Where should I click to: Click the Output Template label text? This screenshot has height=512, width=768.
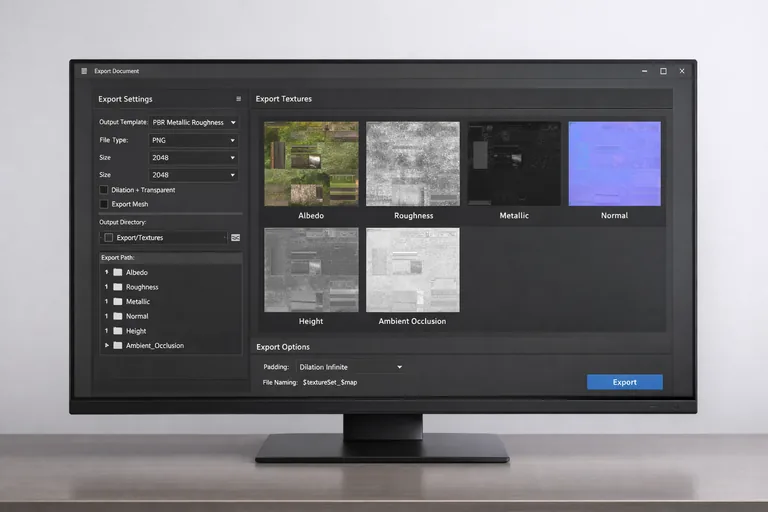click(x=123, y=122)
